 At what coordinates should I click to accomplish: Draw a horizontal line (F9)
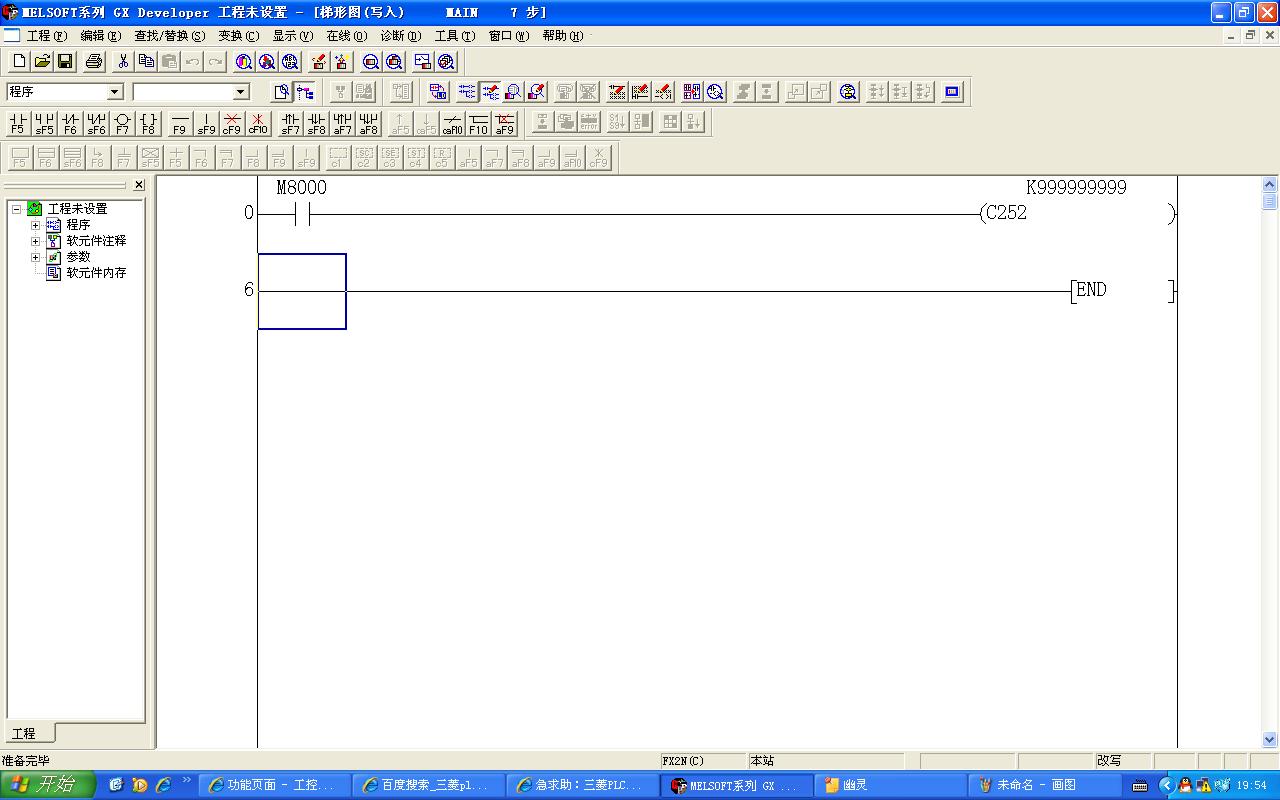(180, 123)
